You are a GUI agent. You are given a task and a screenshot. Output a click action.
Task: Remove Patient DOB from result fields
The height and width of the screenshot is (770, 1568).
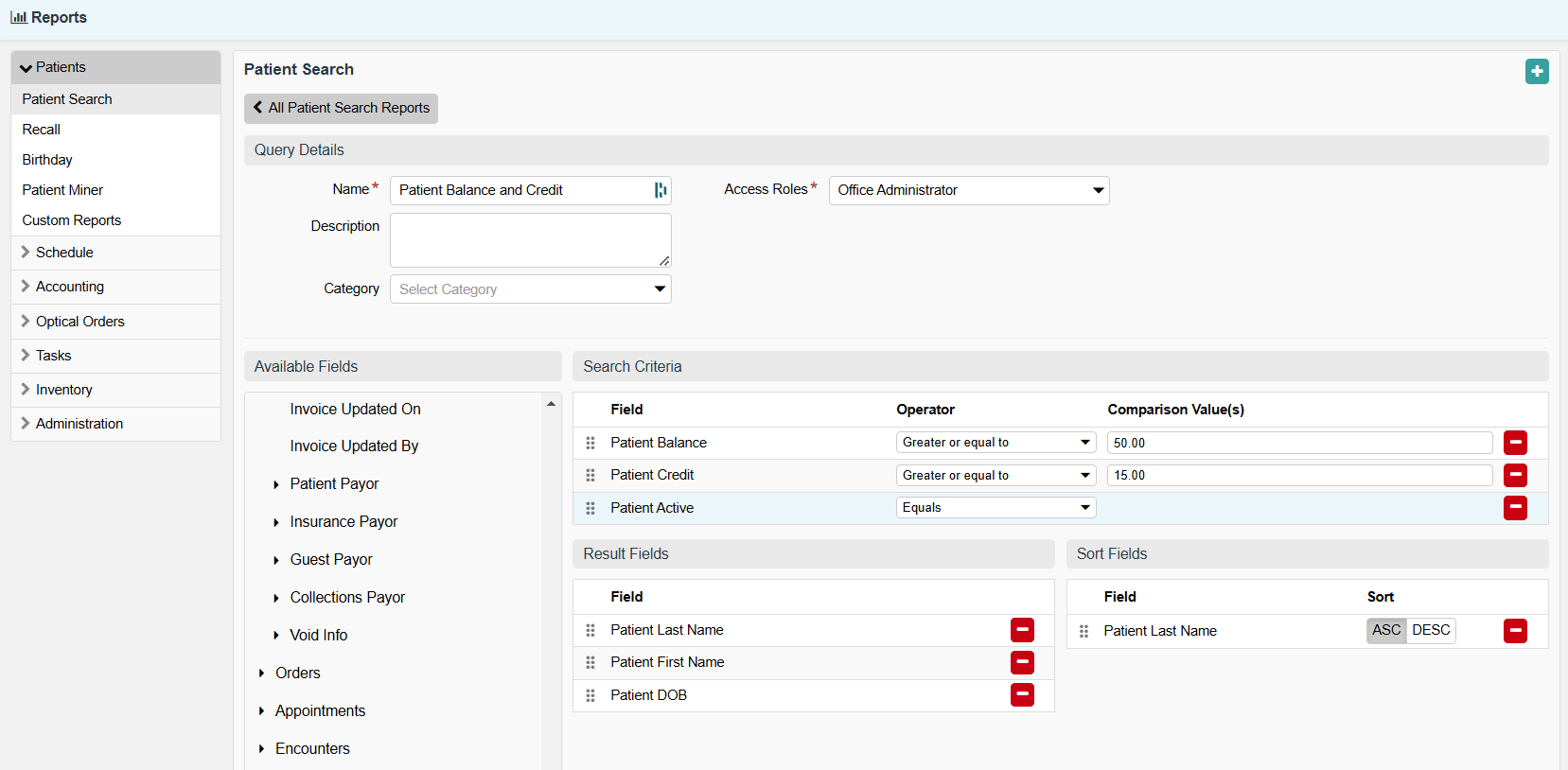[x=1022, y=695]
